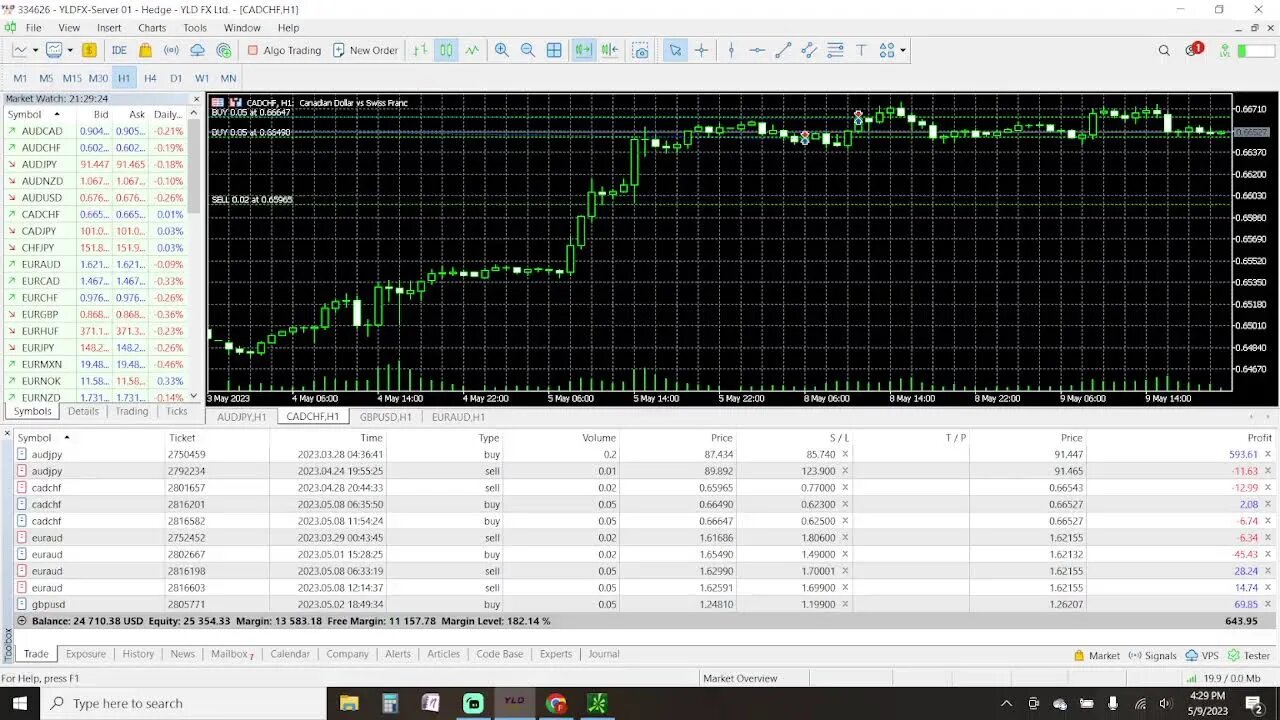
Task: Select the cursor arrow tool
Action: click(x=676, y=50)
